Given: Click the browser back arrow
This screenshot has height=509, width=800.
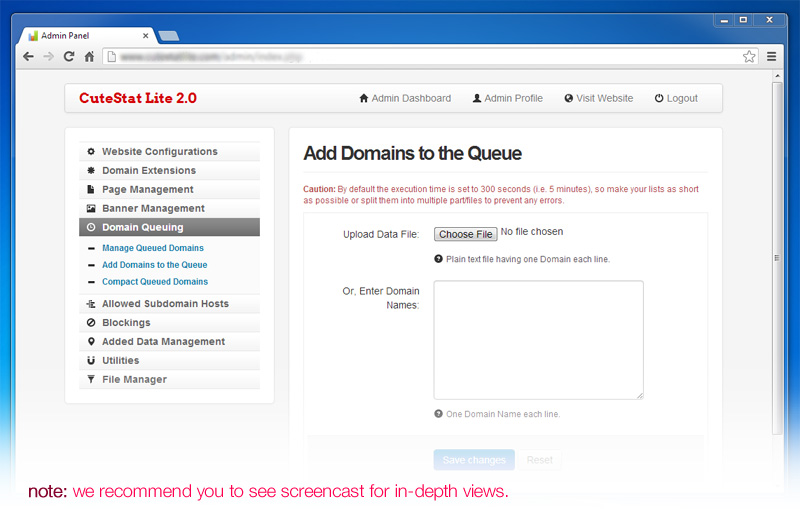Looking at the screenshot, I should (29, 57).
